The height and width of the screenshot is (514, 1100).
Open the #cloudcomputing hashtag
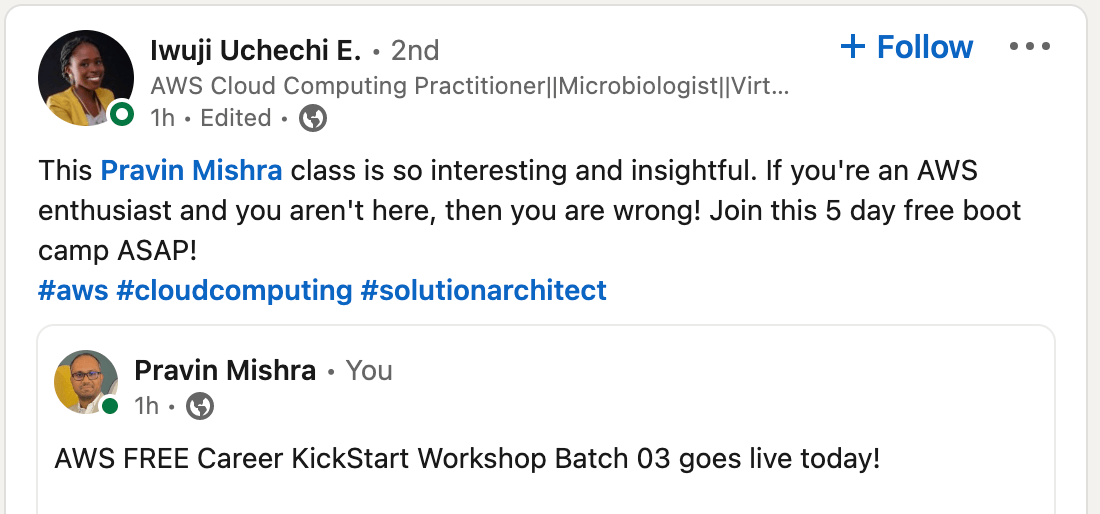[x=234, y=291]
